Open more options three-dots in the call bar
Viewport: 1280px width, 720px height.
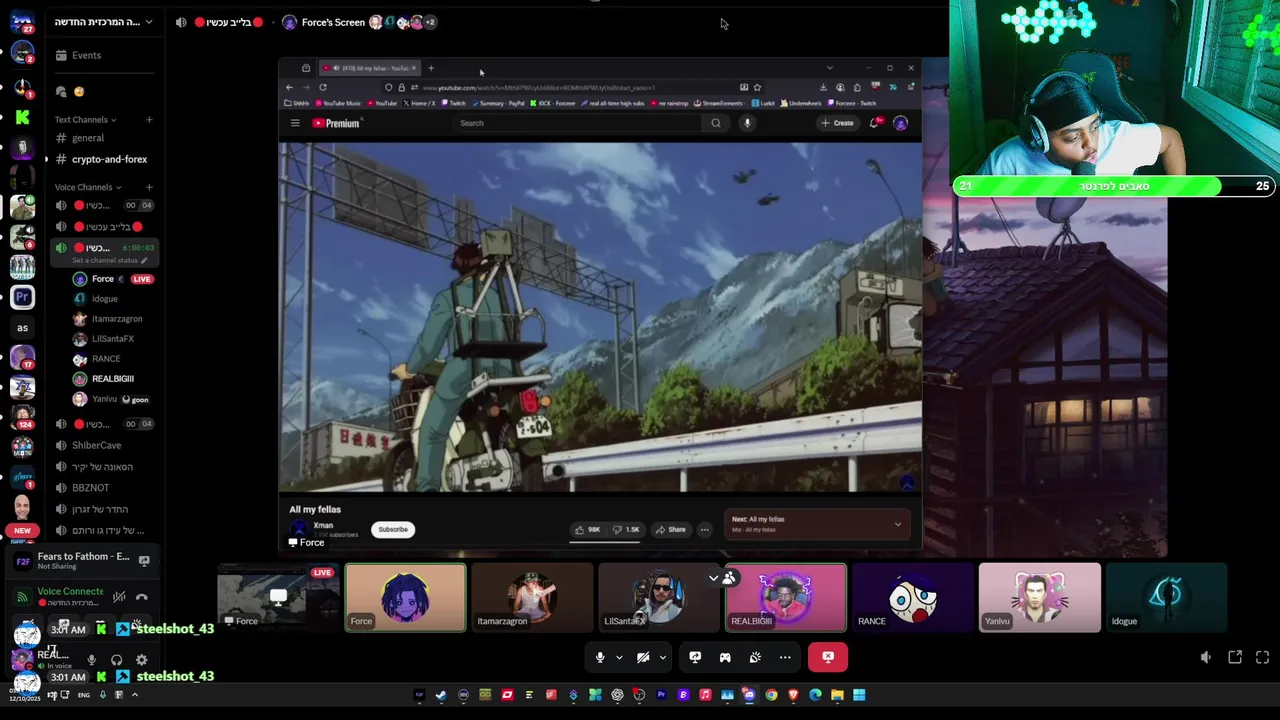click(785, 657)
